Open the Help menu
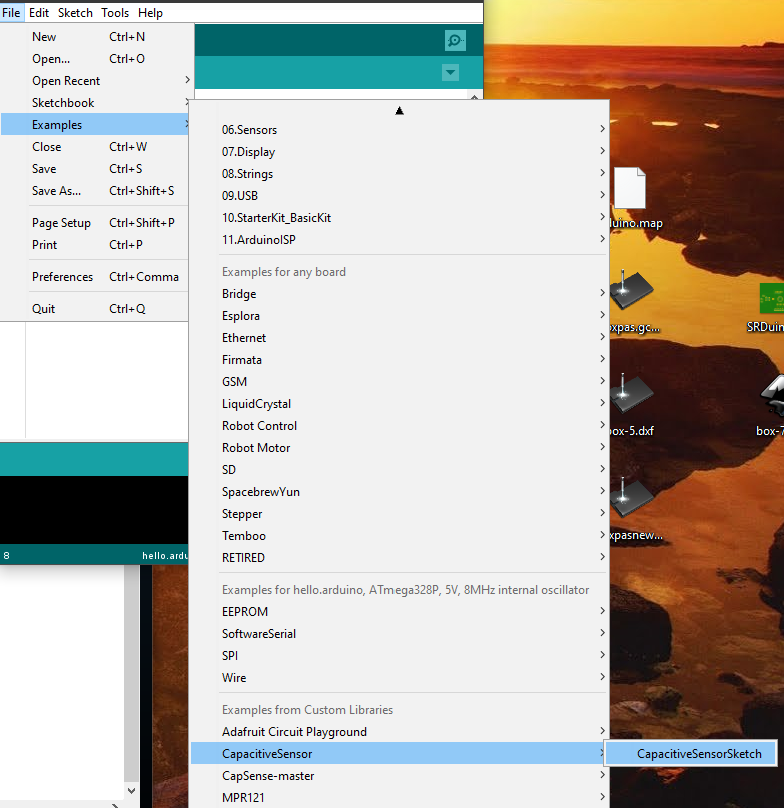This screenshot has height=808, width=784. pos(150,12)
